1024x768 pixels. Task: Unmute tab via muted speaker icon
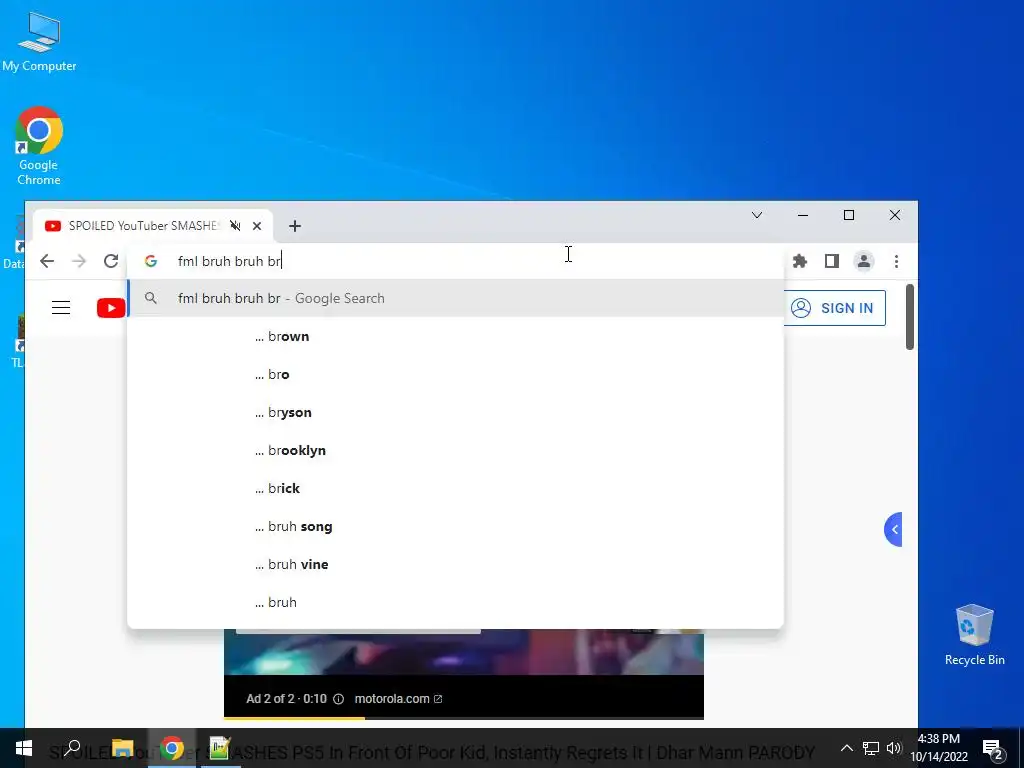[x=235, y=226]
